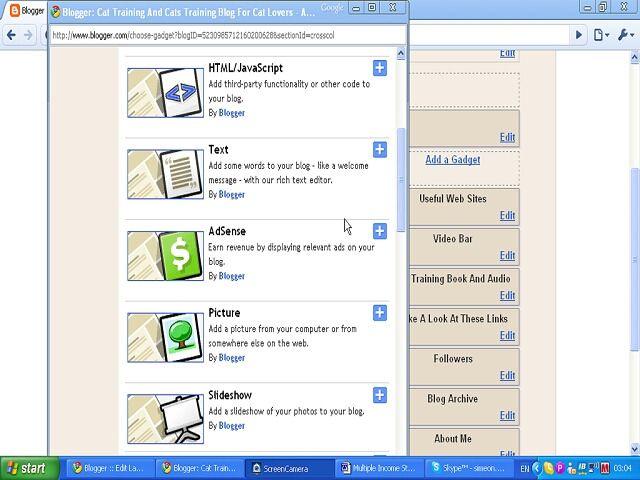Open the Chrome page menu dropdown
This screenshot has height=480, width=640.
pyautogui.click(x=600, y=35)
